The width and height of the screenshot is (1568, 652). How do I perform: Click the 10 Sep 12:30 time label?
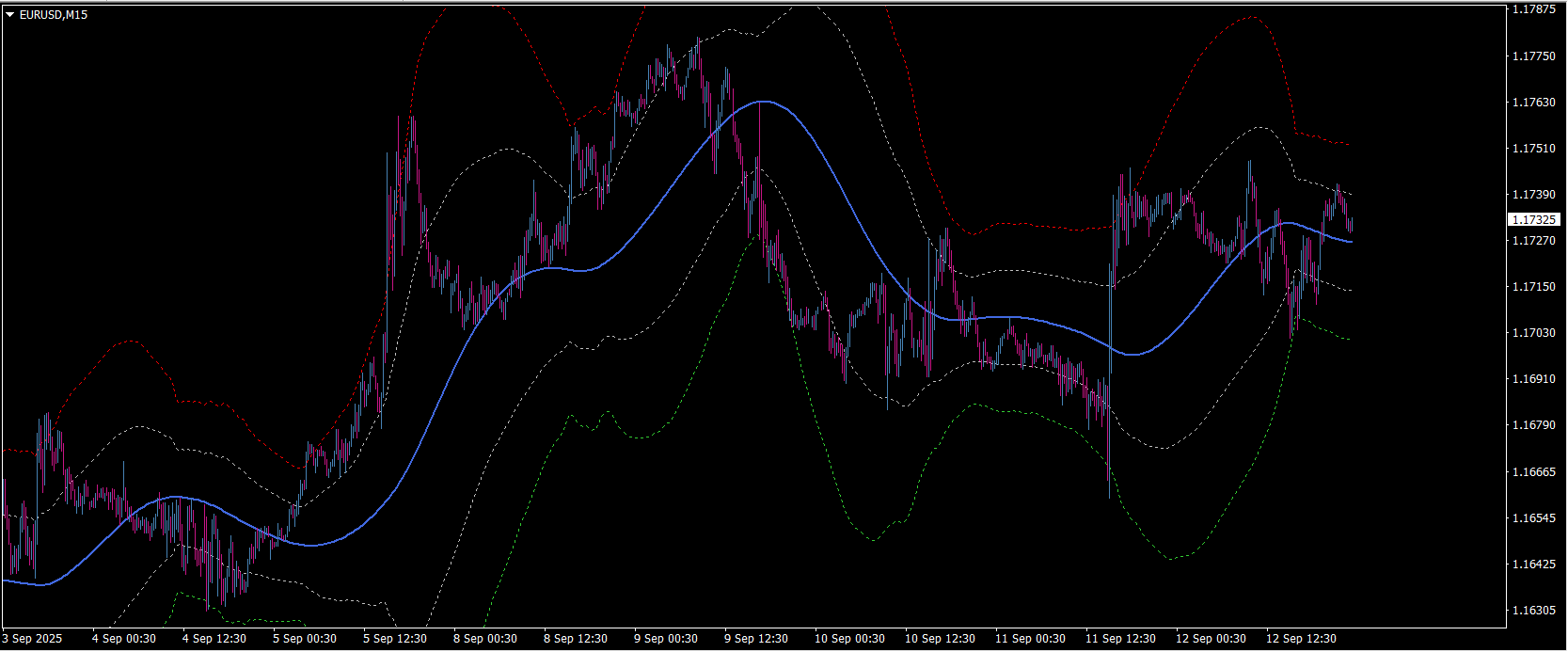click(940, 639)
